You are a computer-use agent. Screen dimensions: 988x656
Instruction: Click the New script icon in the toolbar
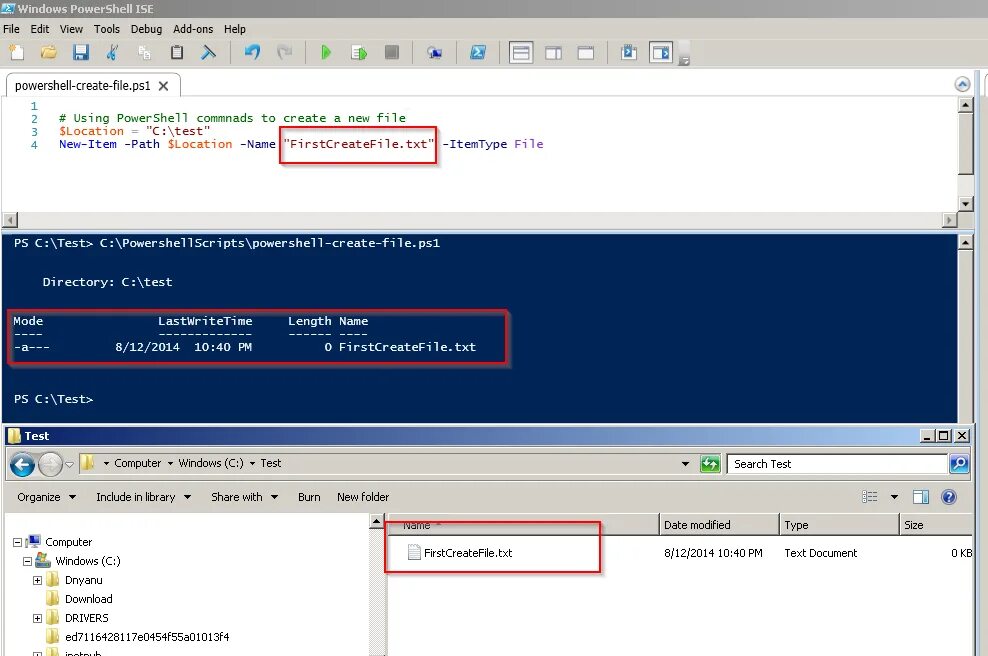16,53
